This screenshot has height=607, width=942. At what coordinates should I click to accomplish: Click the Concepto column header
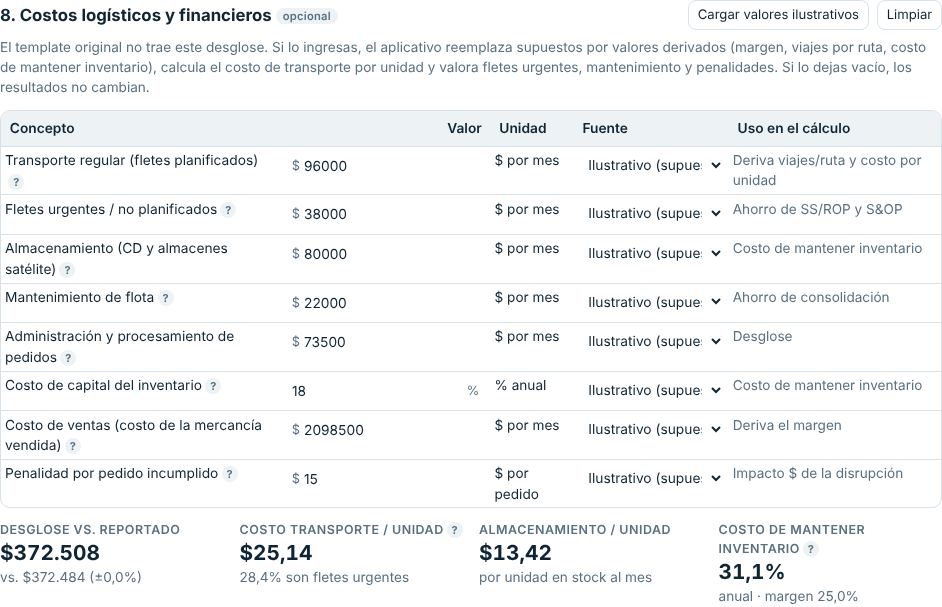coord(42,128)
